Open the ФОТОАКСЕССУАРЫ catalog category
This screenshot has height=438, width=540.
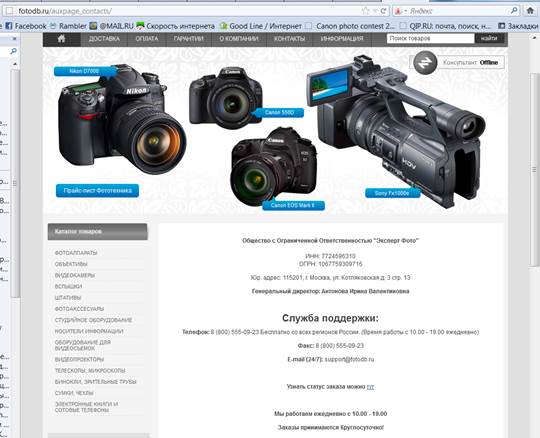click(x=79, y=309)
